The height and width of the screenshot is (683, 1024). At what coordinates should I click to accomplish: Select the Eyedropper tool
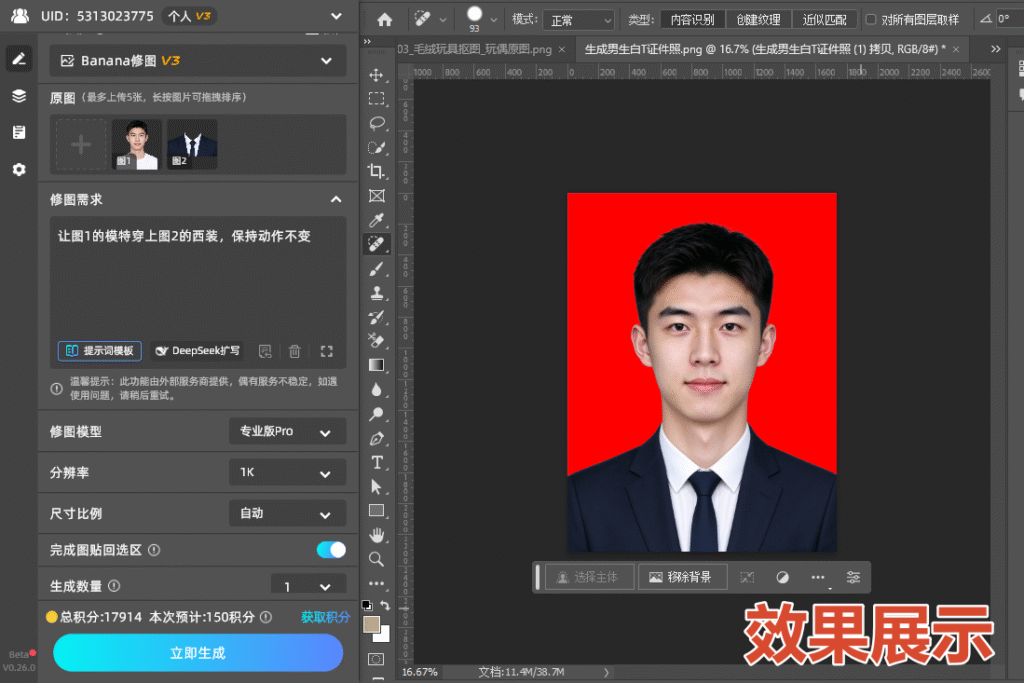coord(376,220)
